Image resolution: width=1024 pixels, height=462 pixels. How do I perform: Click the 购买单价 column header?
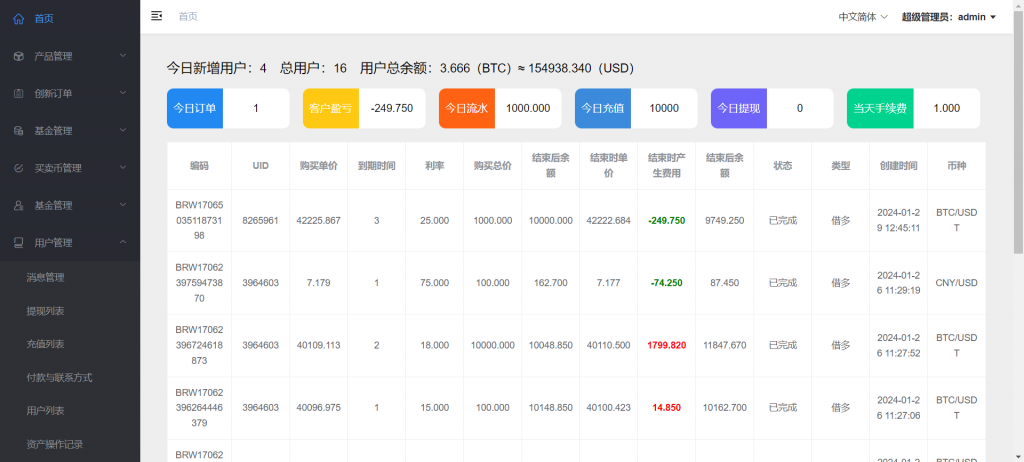(x=319, y=166)
